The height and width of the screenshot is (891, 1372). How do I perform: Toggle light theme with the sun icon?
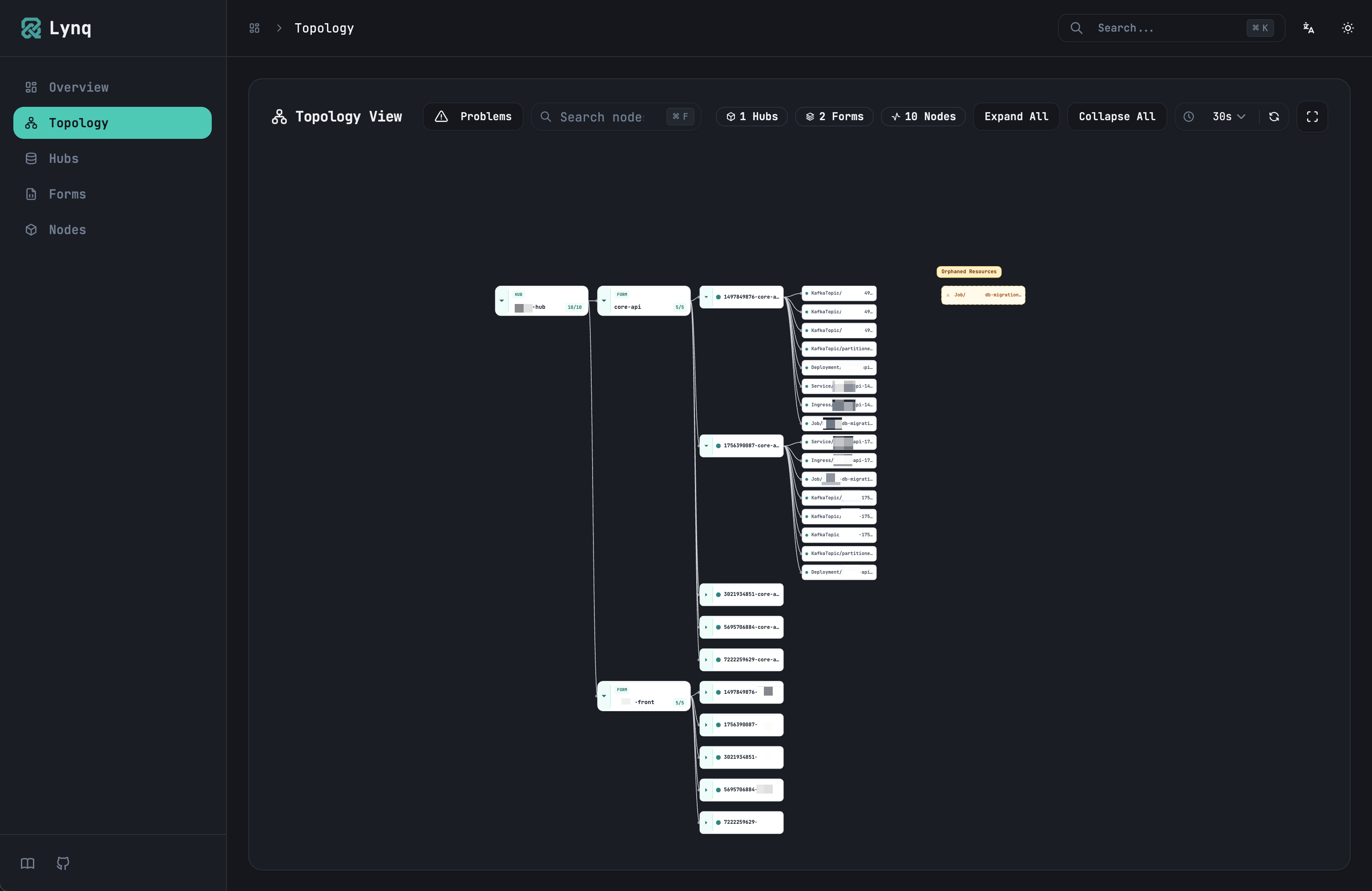[1348, 28]
